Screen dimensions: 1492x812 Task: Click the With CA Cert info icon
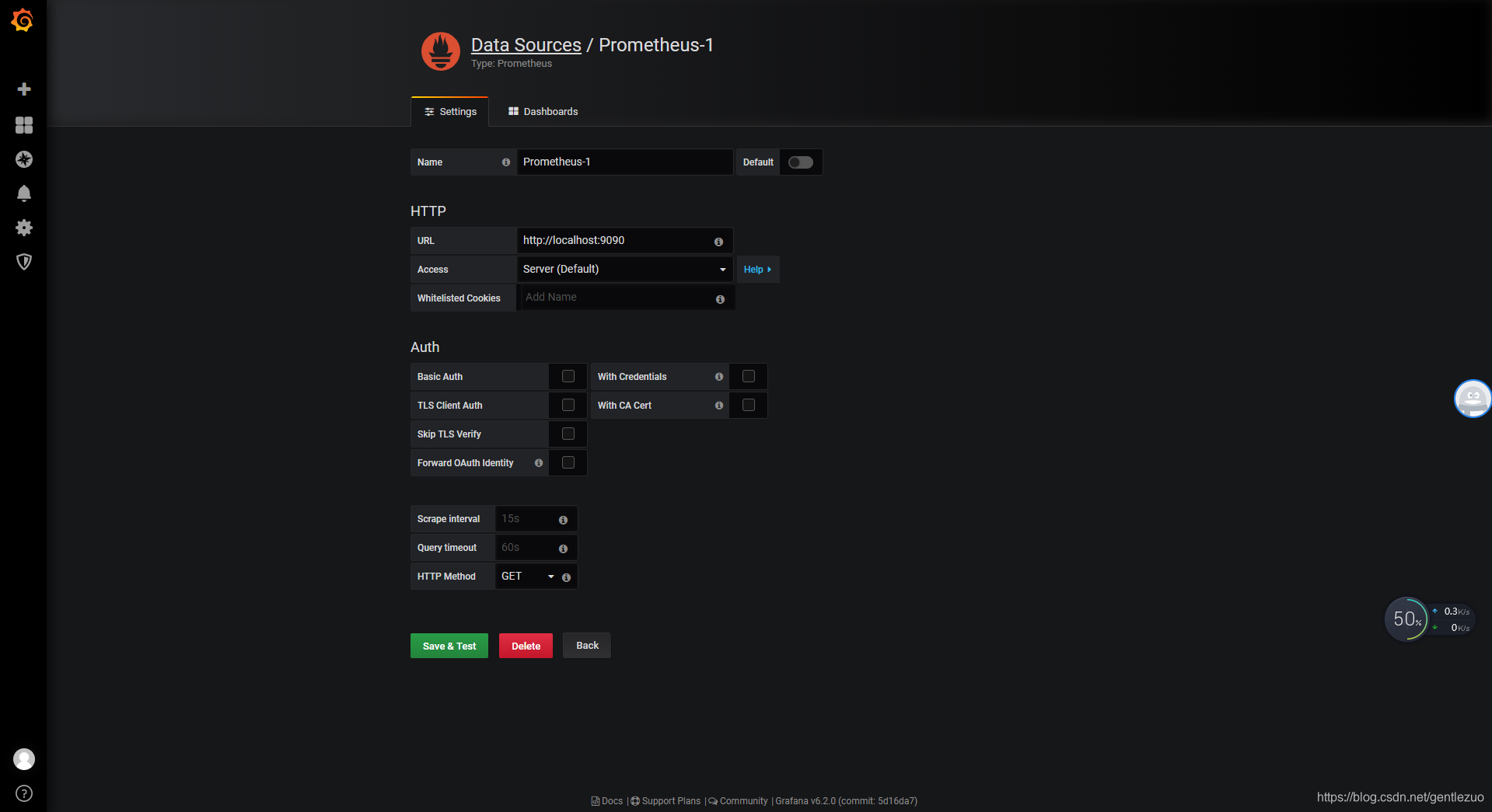tap(719, 406)
